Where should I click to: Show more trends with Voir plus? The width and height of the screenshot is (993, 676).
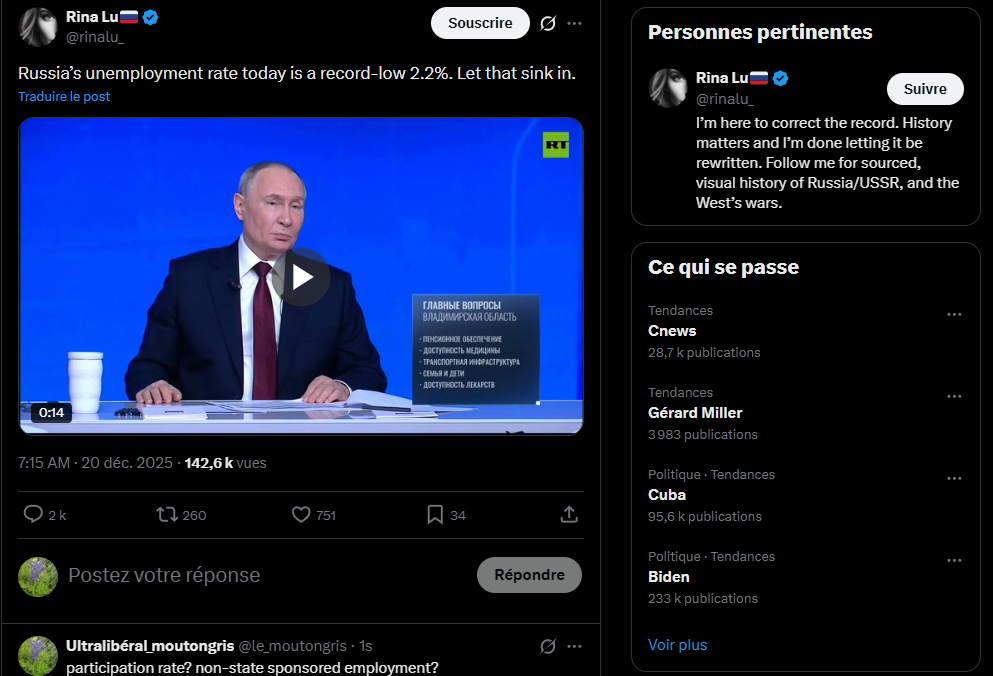pos(677,645)
